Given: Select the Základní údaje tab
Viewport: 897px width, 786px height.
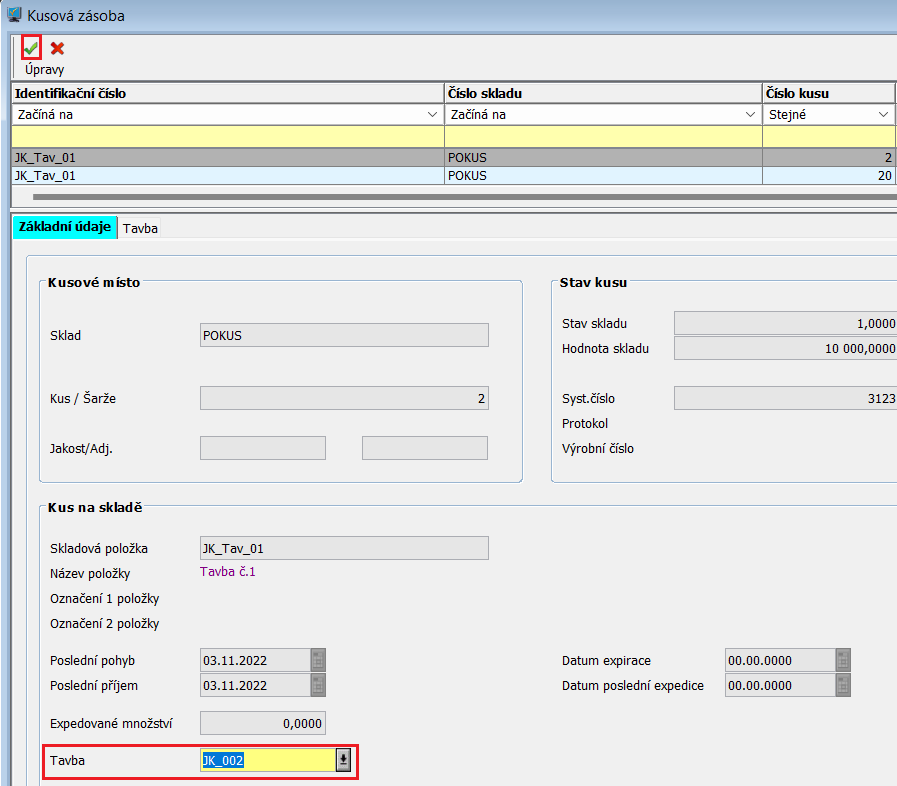Looking at the screenshot, I should 64,227.
